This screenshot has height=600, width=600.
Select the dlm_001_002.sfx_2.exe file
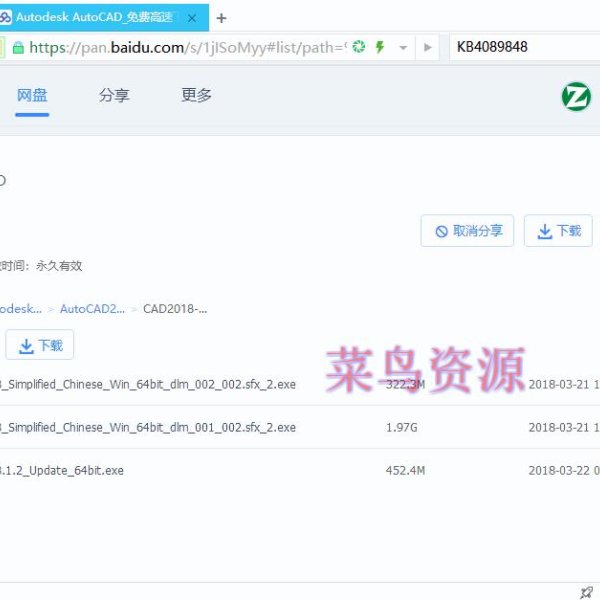coord(148,427)
